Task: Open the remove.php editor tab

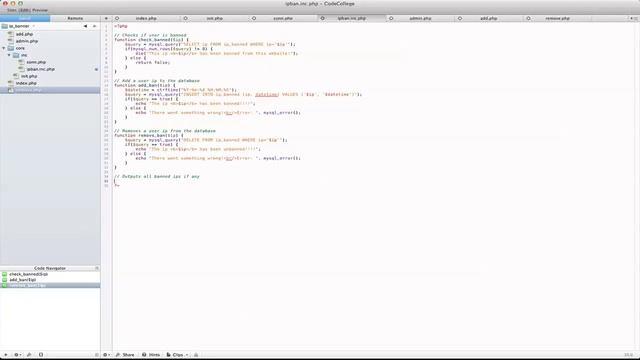Action: click(558, 18)
